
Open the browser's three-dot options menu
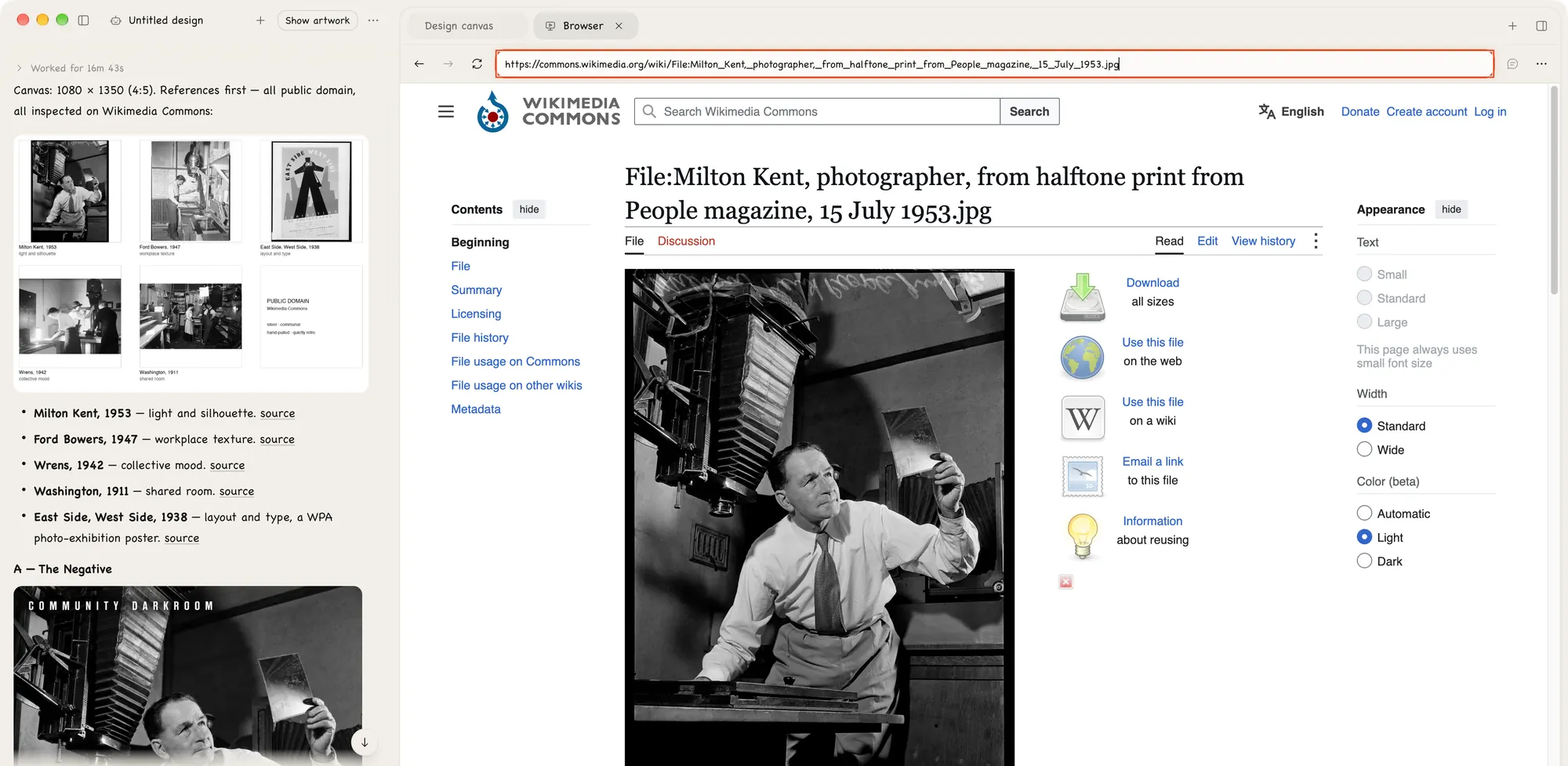pyautogui.click(x=1541, y=64)
